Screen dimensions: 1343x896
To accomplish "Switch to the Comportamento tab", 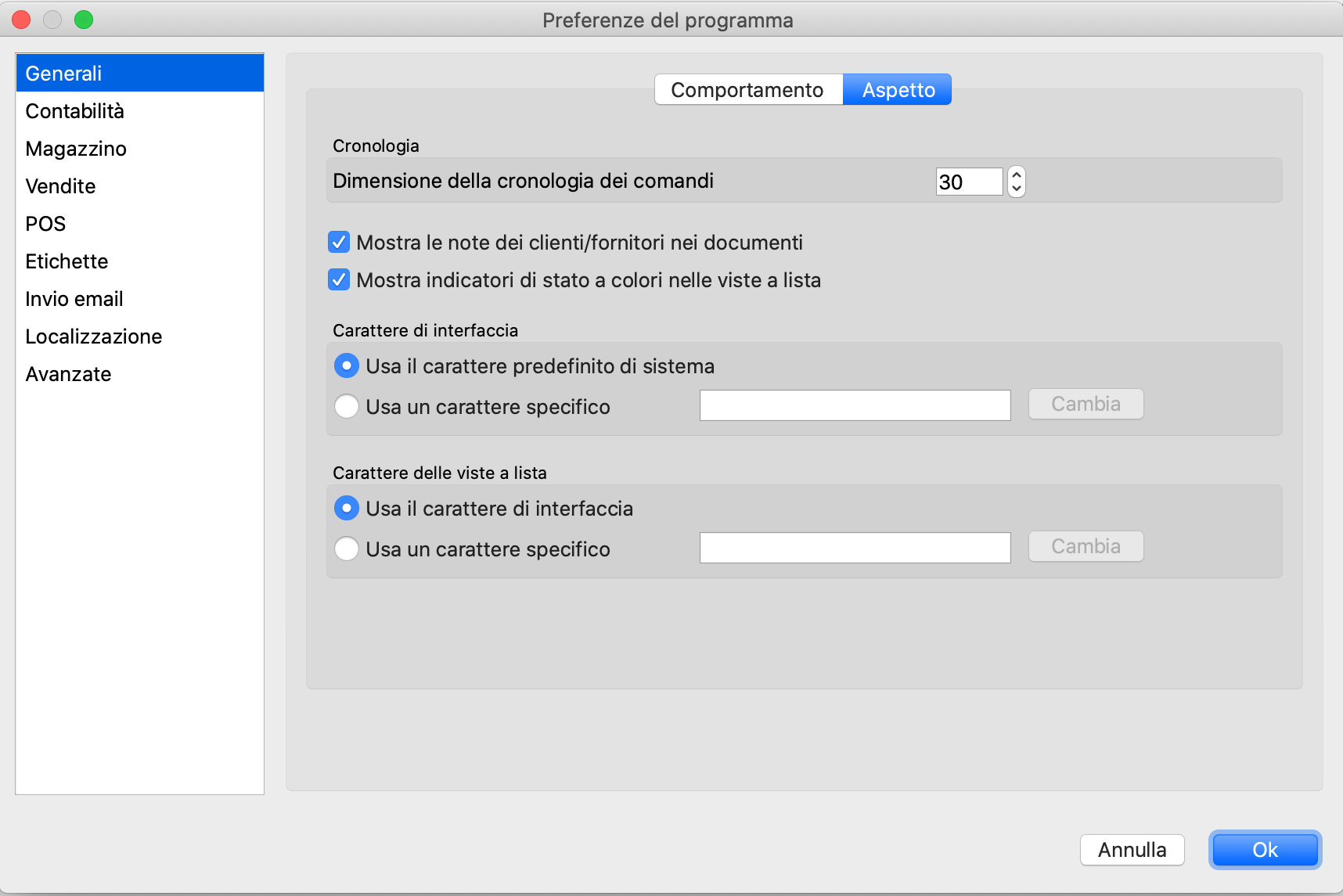I will click(747, 90).
